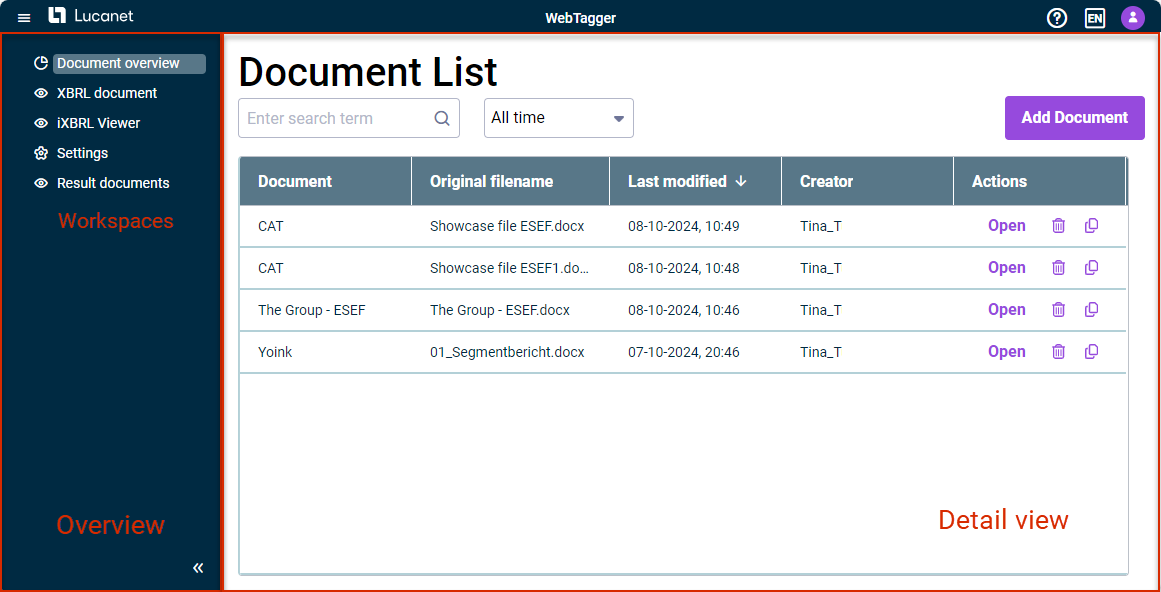This screenshot has height=592, width=1161.
Task: Click the Document overview pie icon
Action: click(41, 64)
